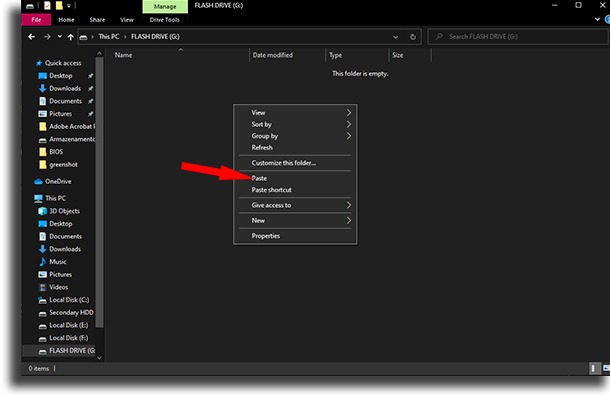The height and width of the screenshot is (395, 610).
Task: Sort by the Type column header
Action: [335, 55]
